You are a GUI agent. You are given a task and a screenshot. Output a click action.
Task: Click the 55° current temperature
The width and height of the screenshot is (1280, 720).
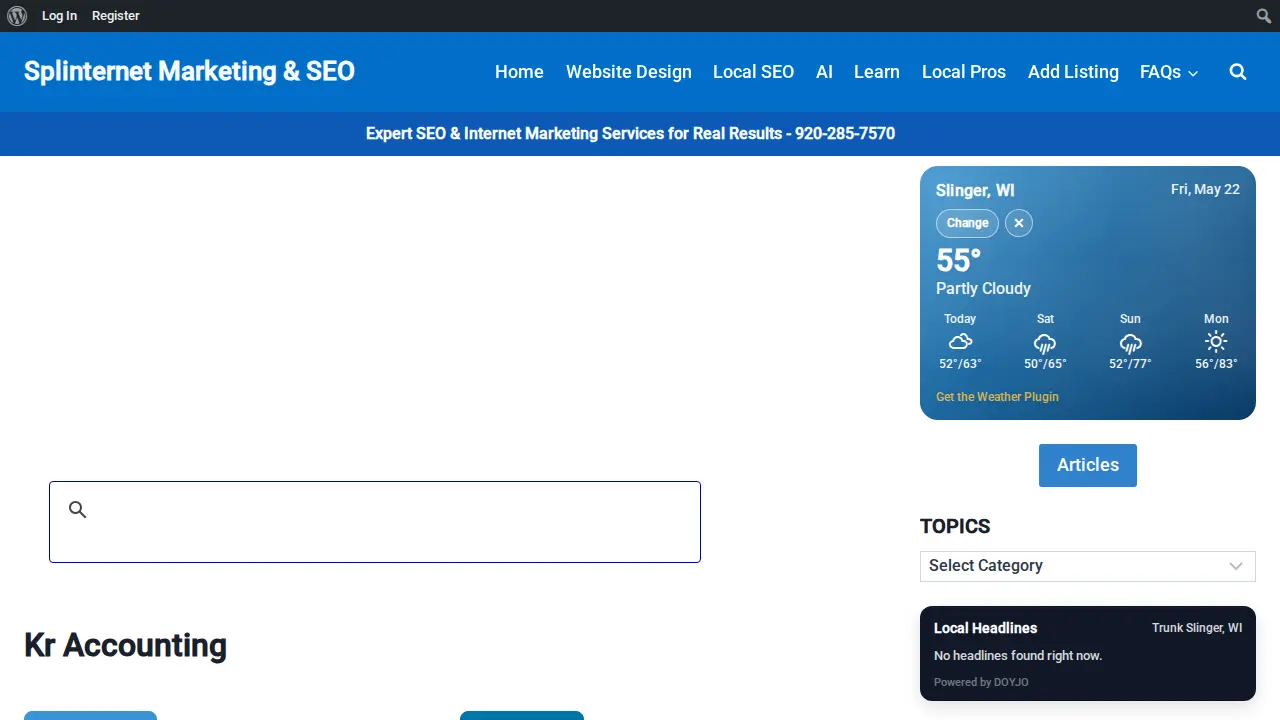point(958,260)
